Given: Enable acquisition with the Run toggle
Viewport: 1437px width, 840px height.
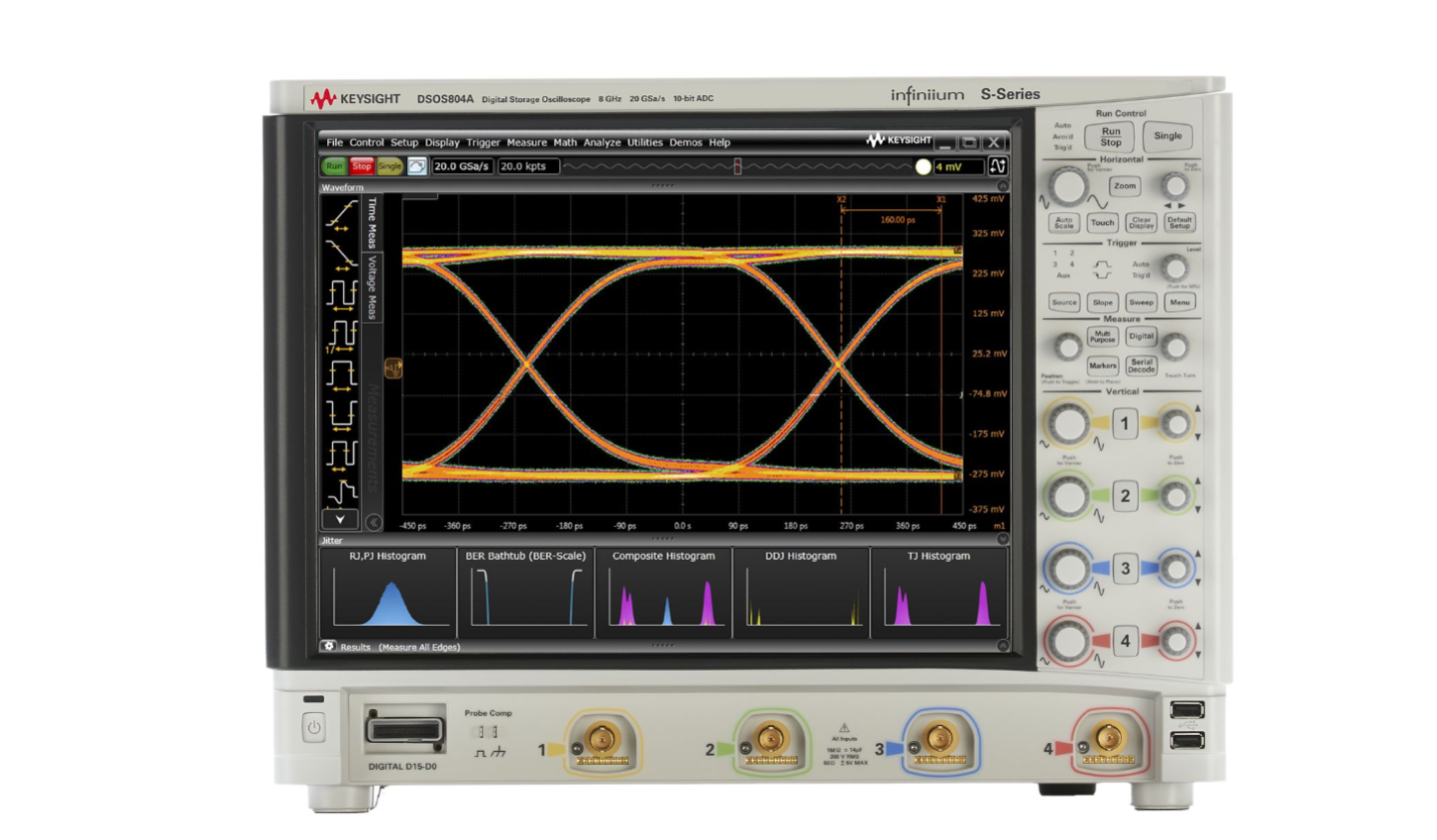Looking at the screenshot, I should click(x=334, y=166).
